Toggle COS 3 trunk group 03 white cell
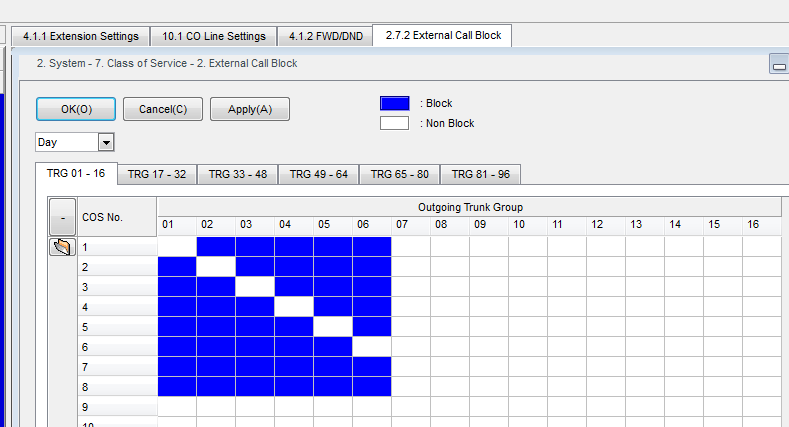This screenshot has height=427, width=789. (x=255, y=287)
